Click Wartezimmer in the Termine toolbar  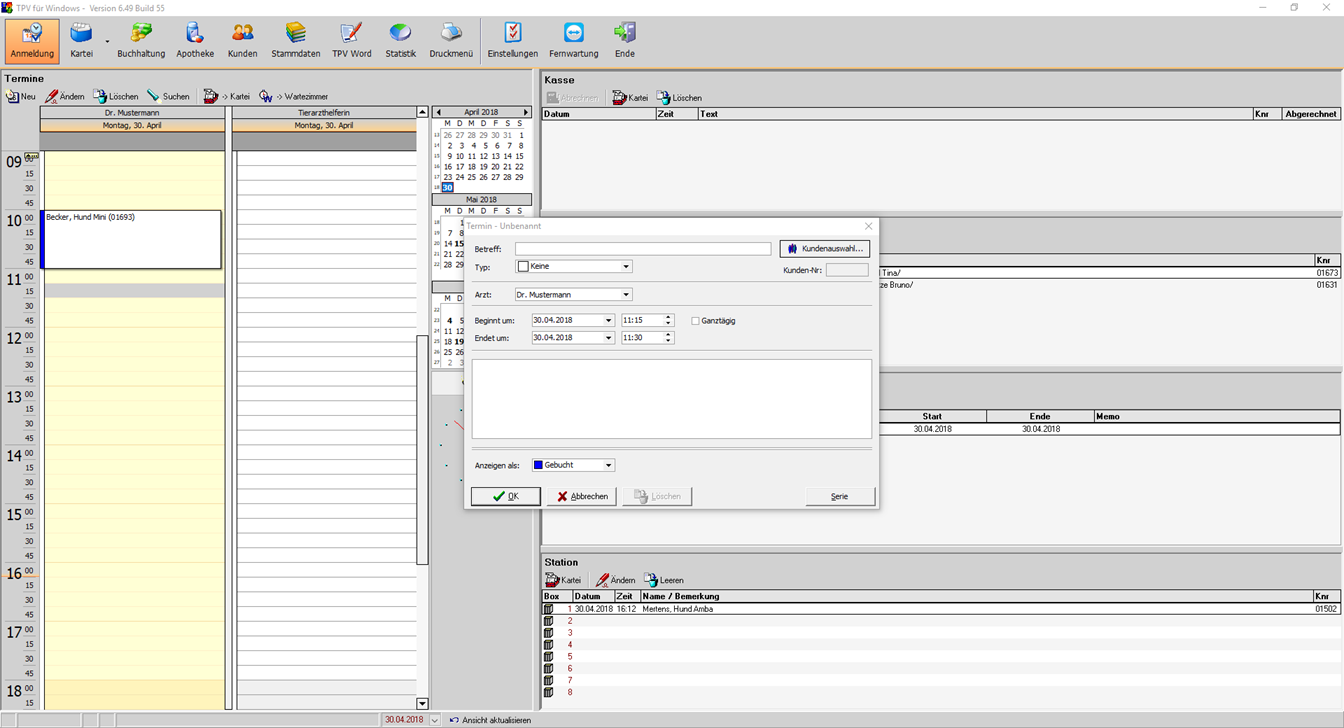pos(294,97)
